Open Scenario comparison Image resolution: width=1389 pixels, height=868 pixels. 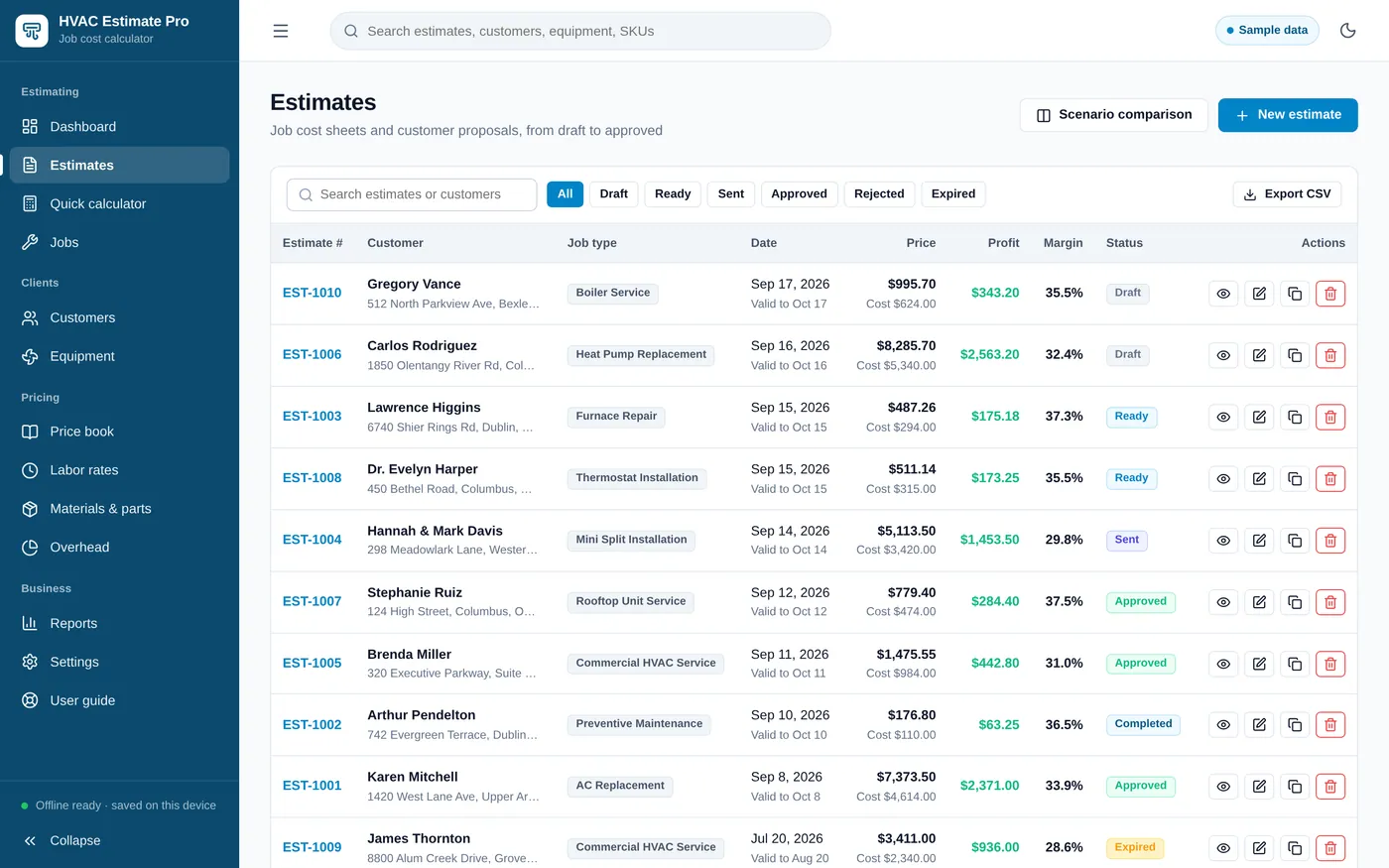point(1113,115)
